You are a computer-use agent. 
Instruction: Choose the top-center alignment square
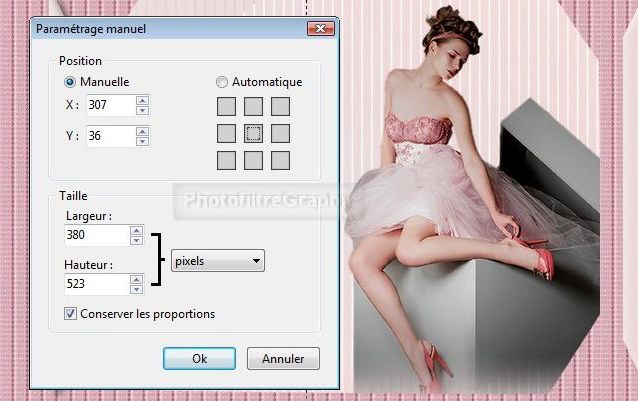[253, 107]
